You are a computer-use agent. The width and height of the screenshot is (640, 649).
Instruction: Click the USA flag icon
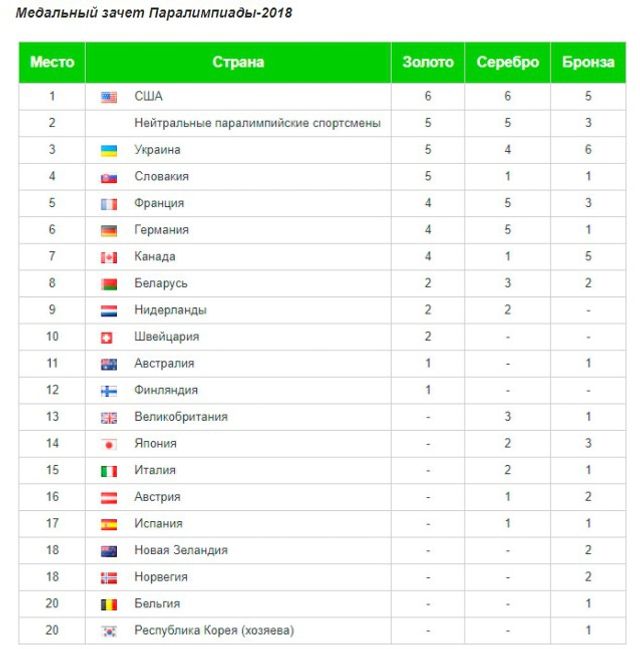[x=109, y=97]
